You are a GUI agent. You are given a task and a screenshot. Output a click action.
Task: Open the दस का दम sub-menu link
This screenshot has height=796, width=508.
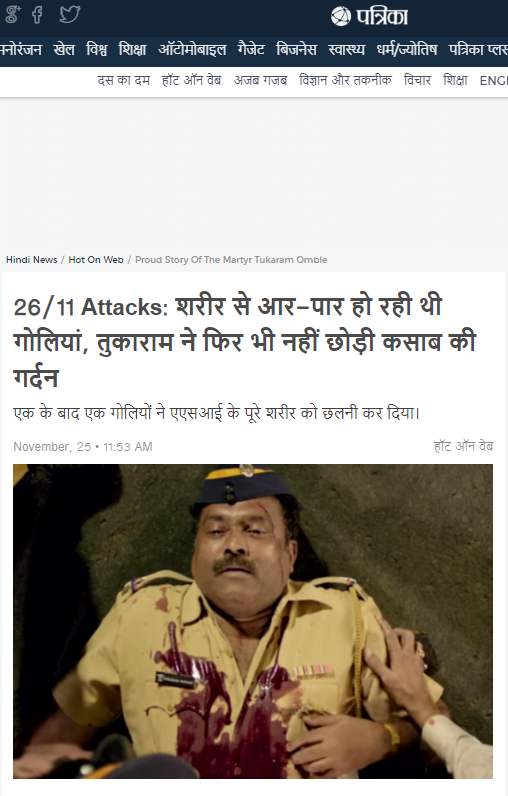point(124,80)
